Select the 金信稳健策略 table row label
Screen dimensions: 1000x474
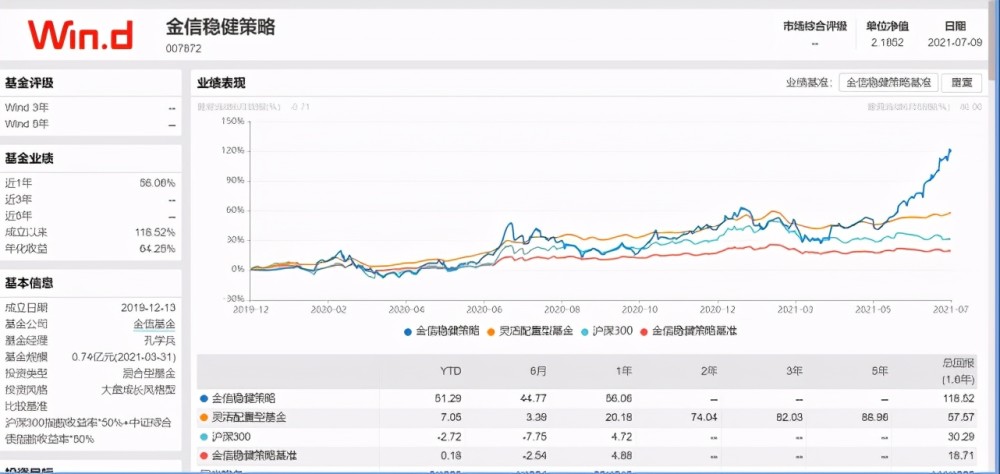coord(243,398)
